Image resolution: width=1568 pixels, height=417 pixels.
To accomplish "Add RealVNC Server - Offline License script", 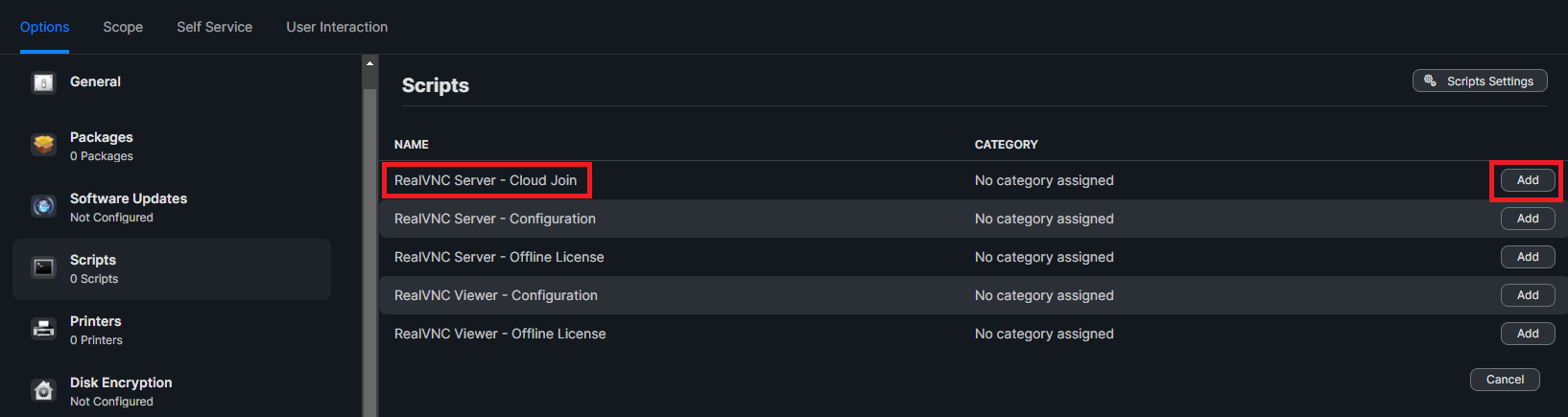I will 1528,257.
